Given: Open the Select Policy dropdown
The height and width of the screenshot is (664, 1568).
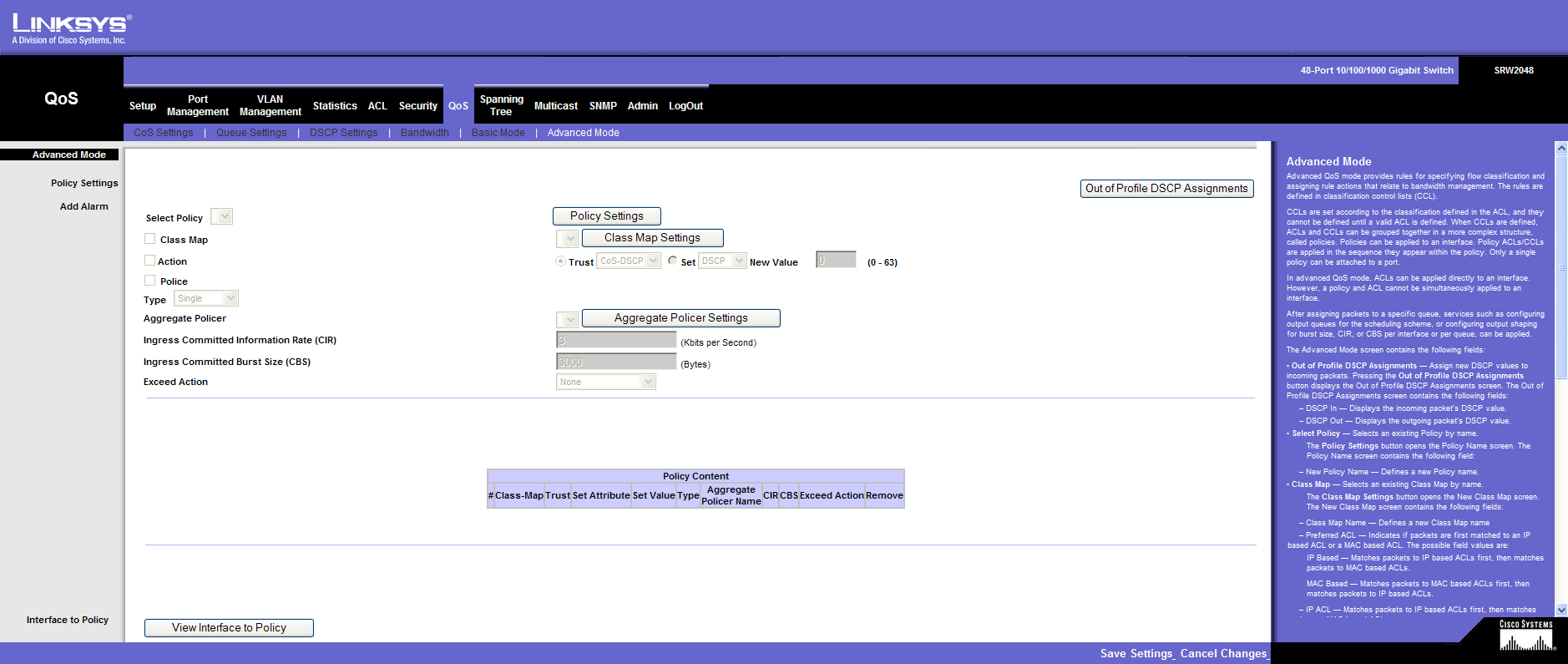Looking at the screenshot, I should pyautogui.click(x=222, y=217).
